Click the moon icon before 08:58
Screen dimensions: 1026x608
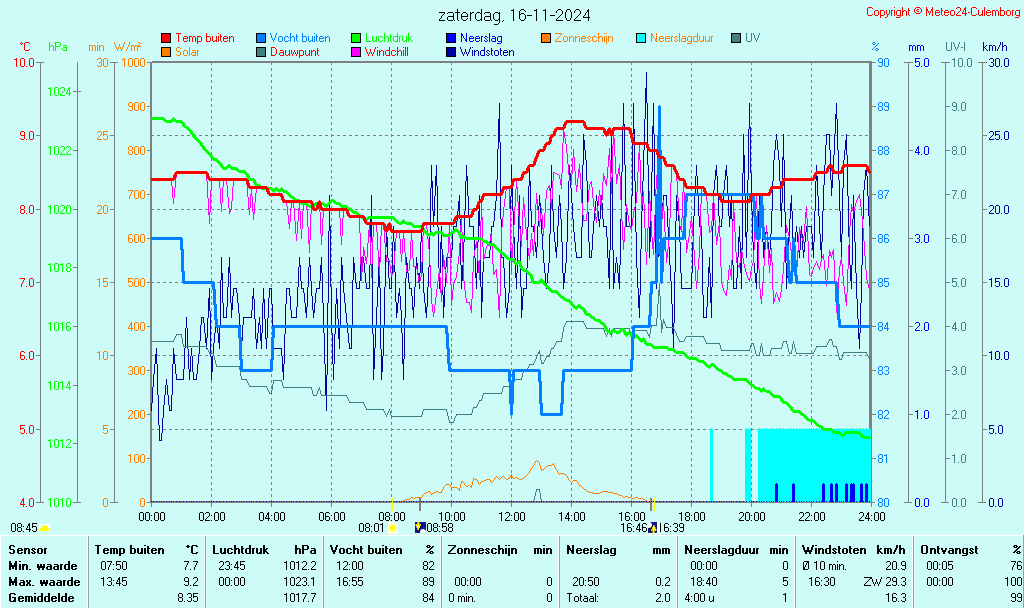click(x=420, y=527)
